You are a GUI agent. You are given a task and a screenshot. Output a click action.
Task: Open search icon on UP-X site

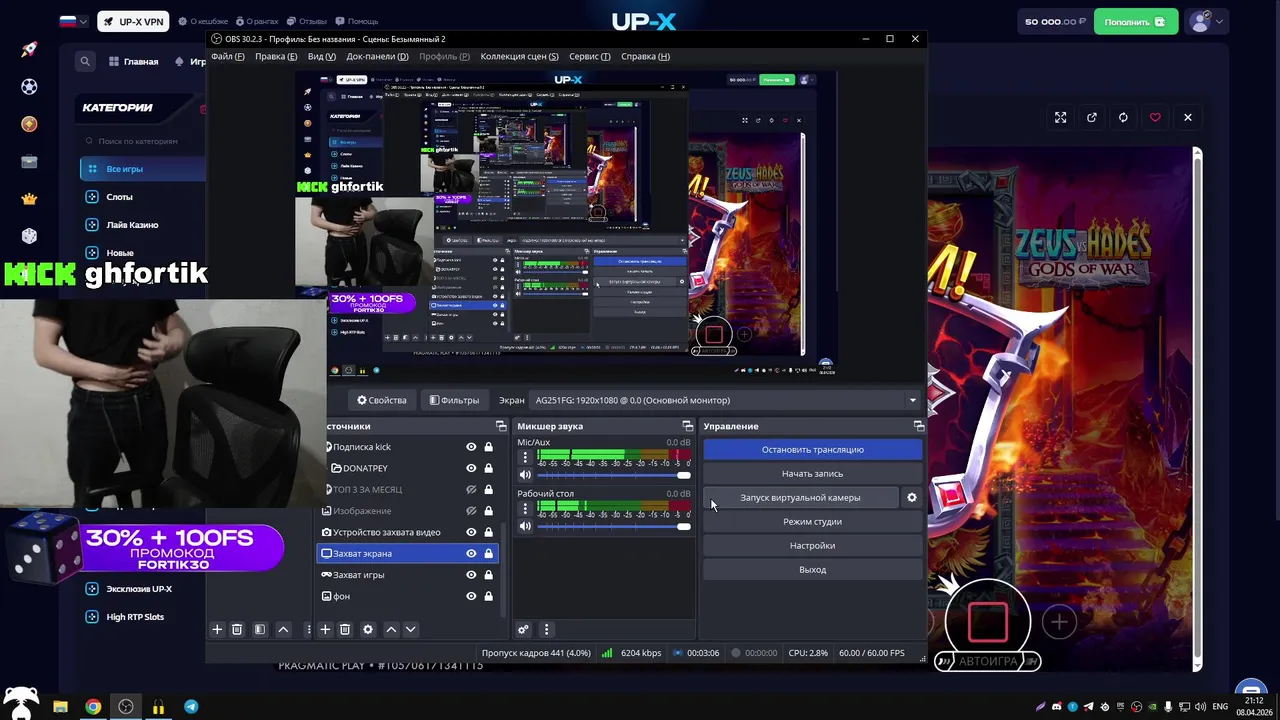point(85,61)
